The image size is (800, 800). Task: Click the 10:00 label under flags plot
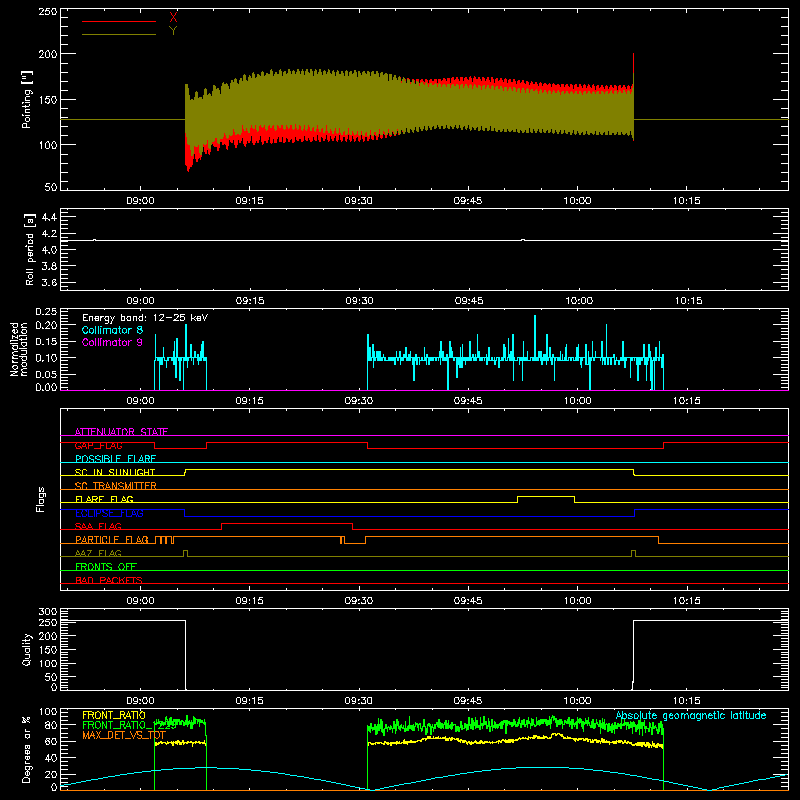click(577, 601)
